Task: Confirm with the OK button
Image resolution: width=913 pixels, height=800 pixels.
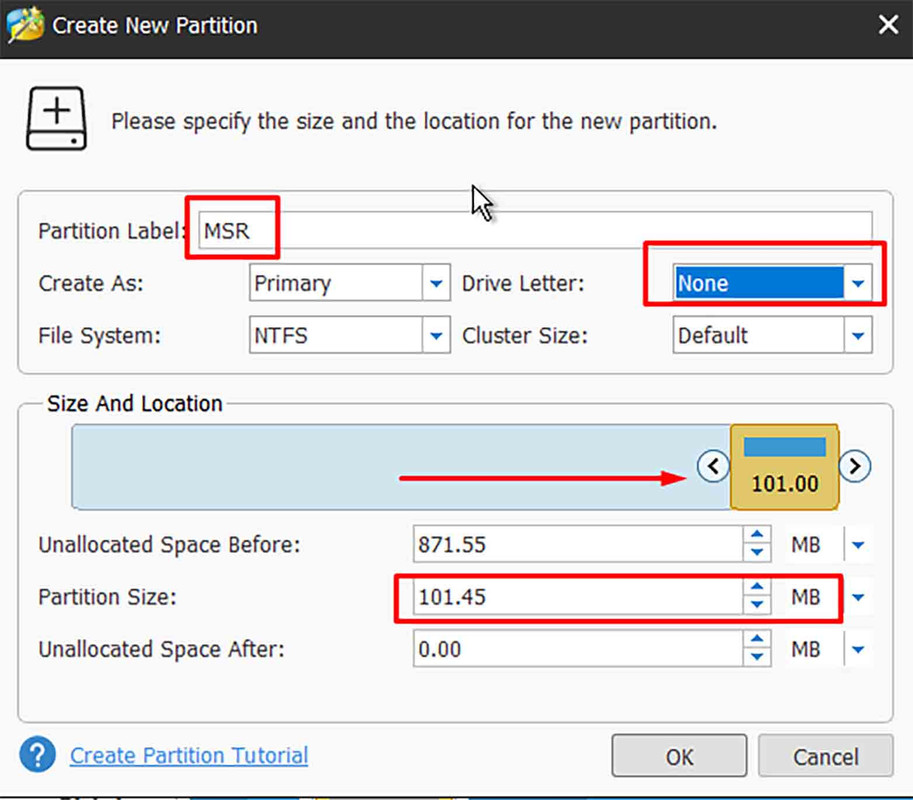Action: (679, 756)
